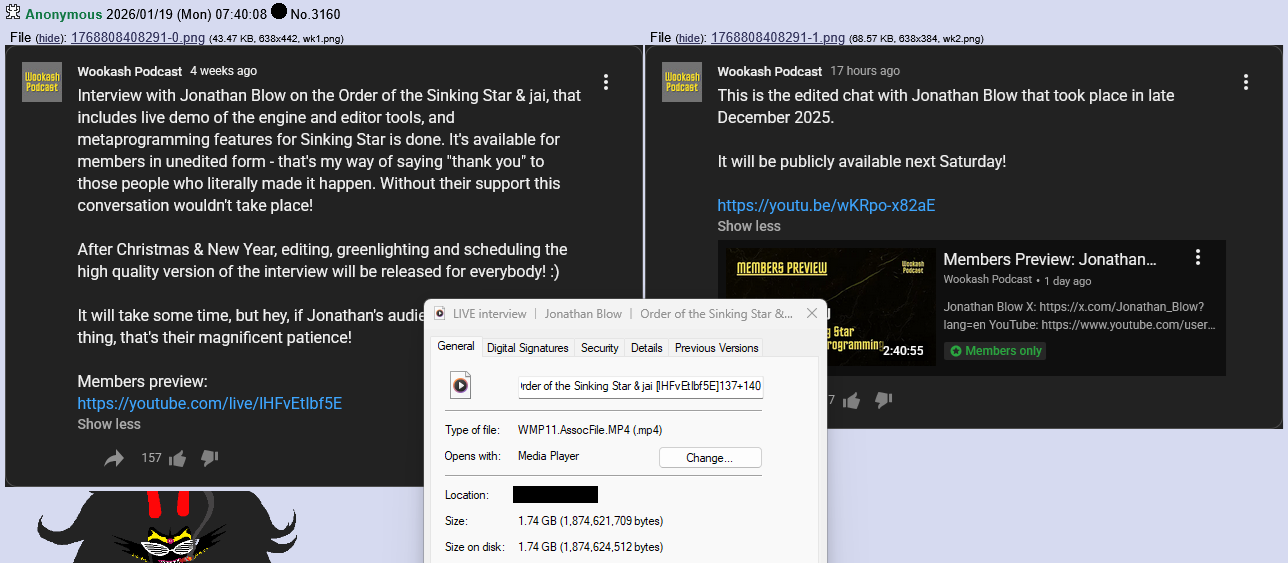This screenshot has height=563, width=1288.
Task: Open three-dot menu of right Wookash post
Action: tap(1245, 82)
